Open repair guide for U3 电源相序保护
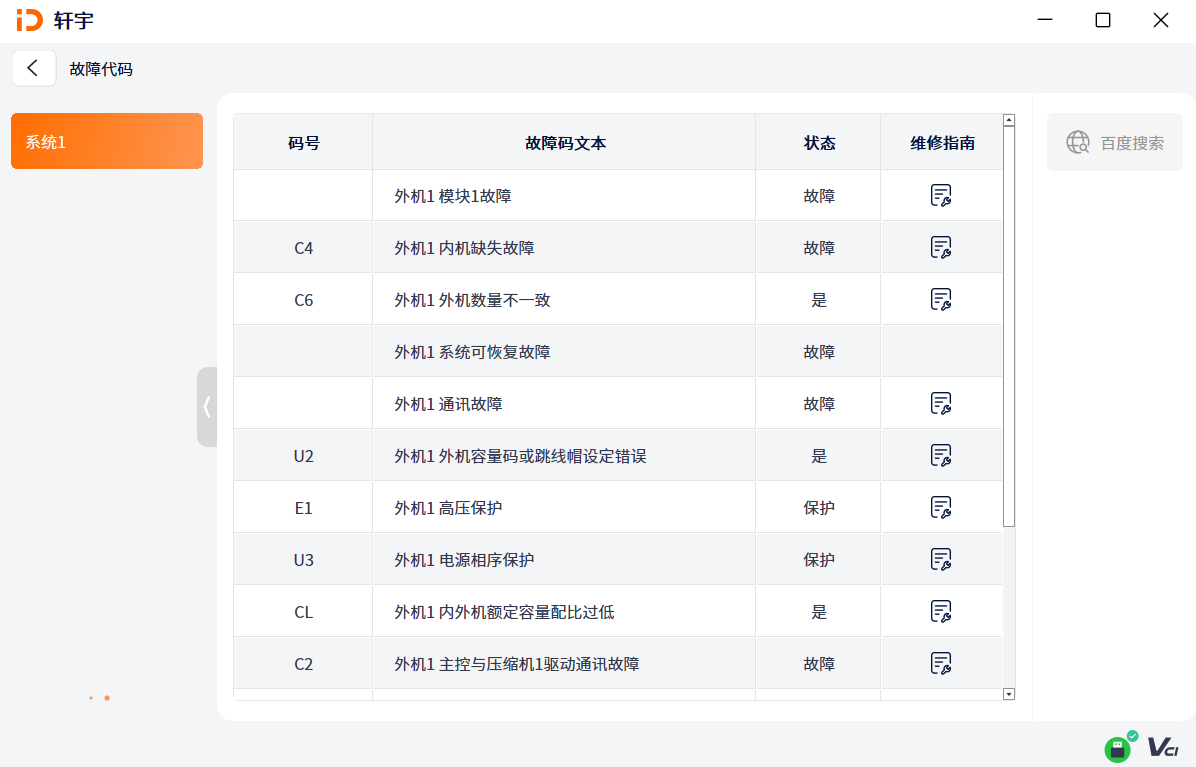The width and height of the screenshot is (1196, 767). click(940, 560)
